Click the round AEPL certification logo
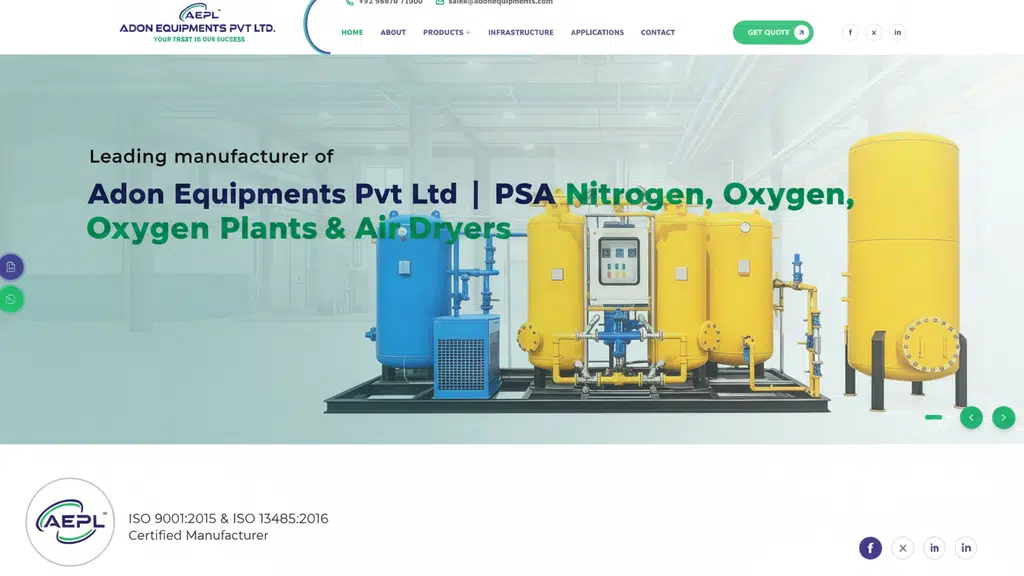 [70, 522]
